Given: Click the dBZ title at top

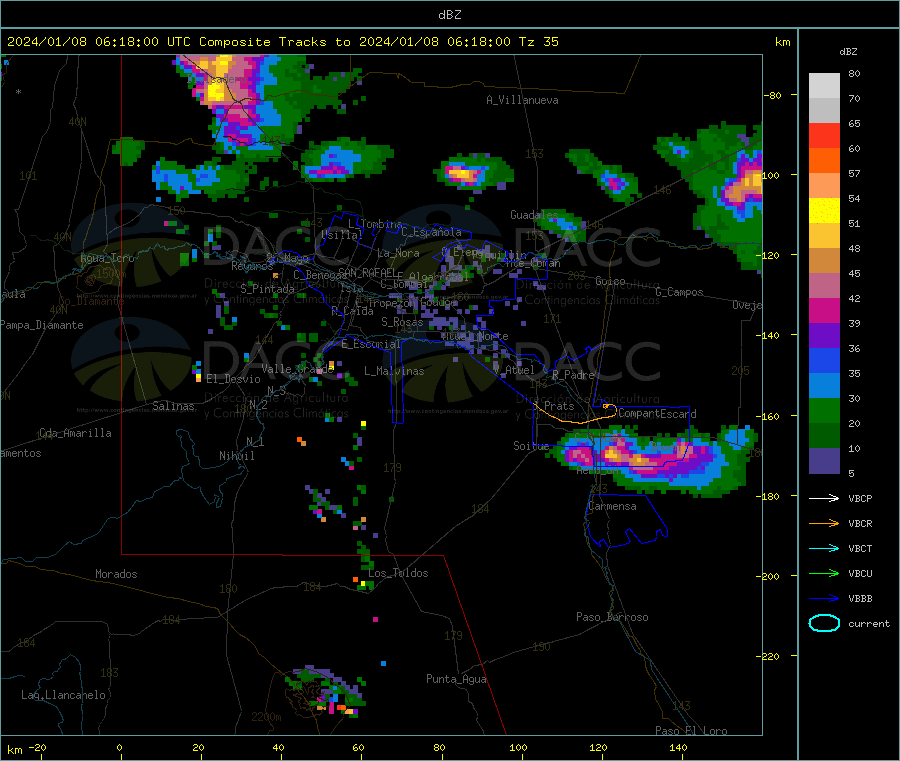Looking at the screenshot, I should (x=449, y=14).
